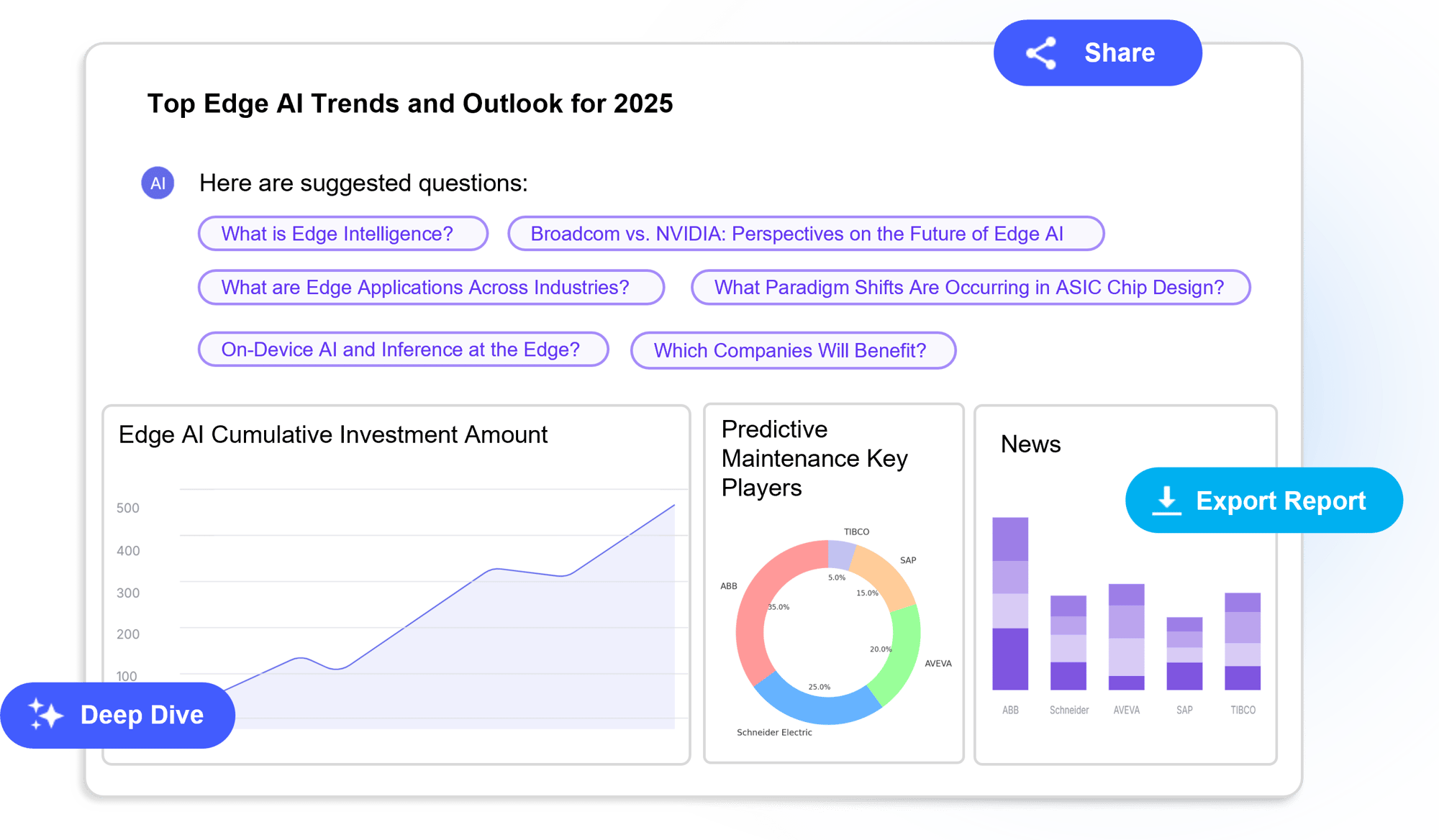Click the ABB stacked bar in News chart

[1010, 603]
